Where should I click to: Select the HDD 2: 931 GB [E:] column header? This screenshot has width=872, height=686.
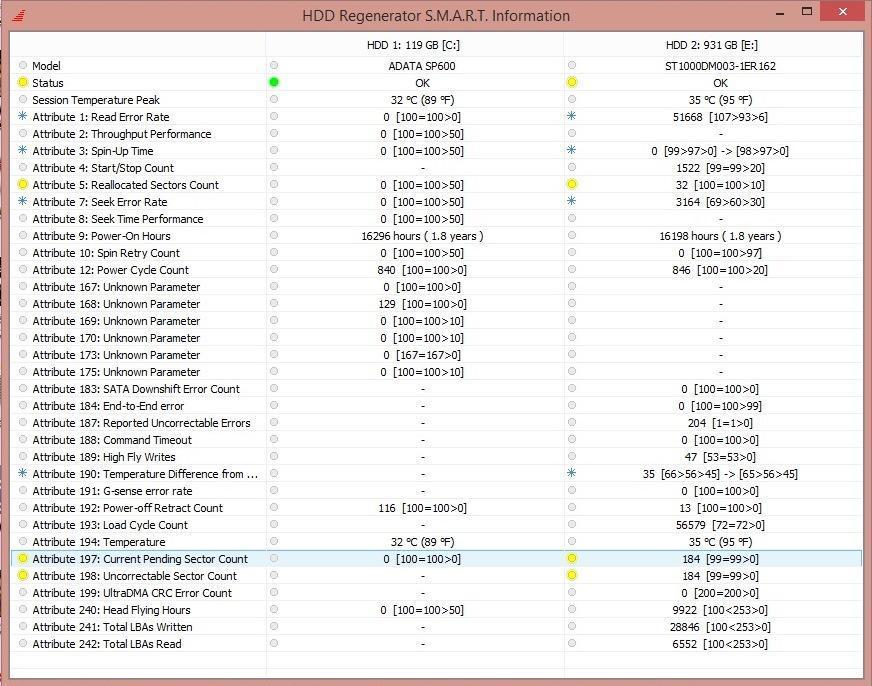(x=712, y=45)
